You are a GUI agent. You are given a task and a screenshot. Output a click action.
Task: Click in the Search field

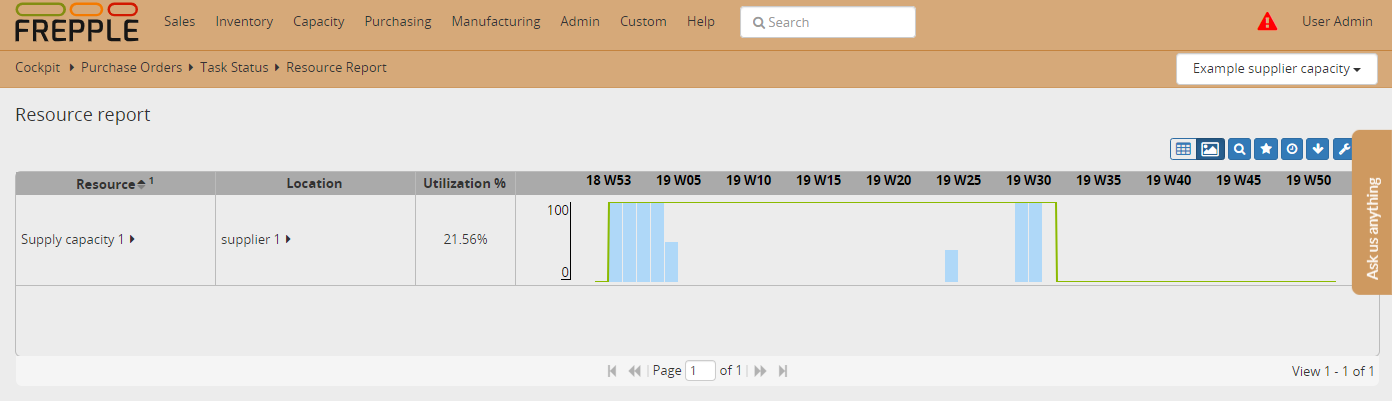tap(828, 22)
